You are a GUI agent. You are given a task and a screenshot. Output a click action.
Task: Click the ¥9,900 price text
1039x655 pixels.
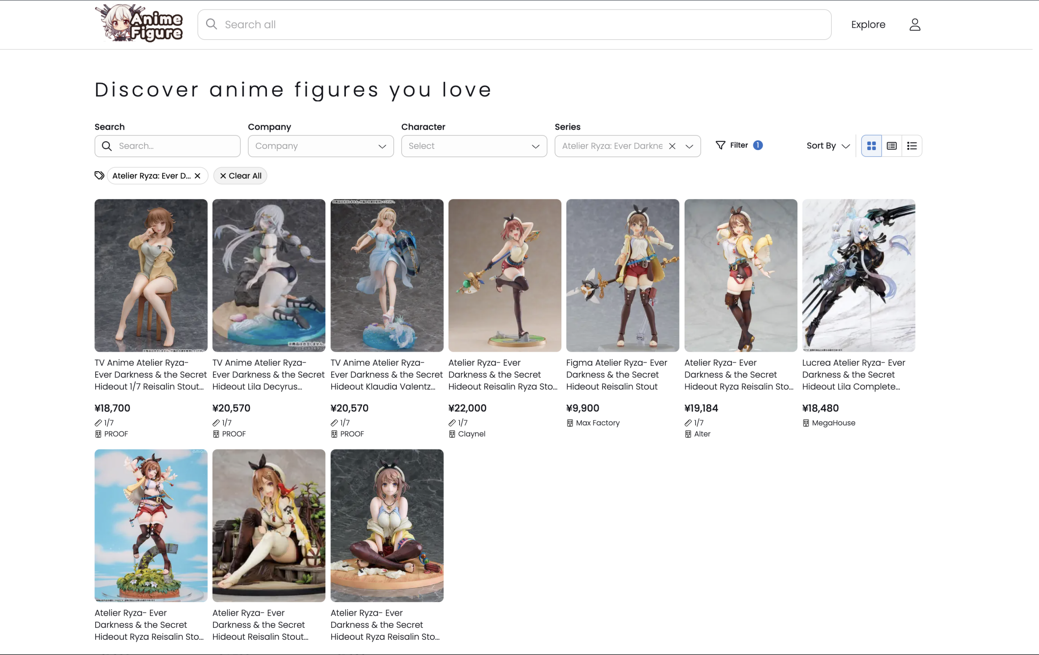pyautogui.click(x=582, y=408)
